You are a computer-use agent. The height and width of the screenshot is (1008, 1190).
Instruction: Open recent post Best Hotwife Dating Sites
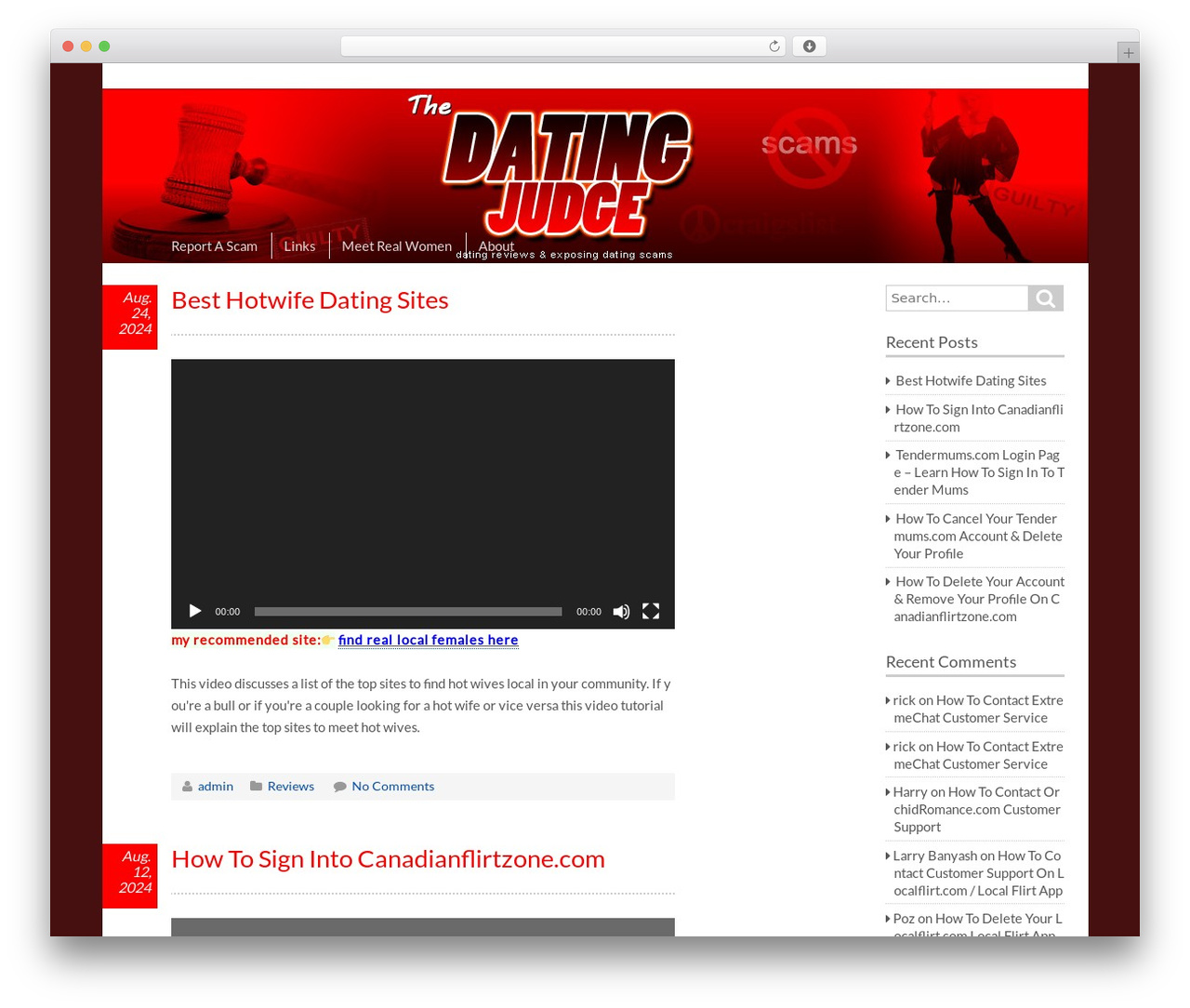[x=971, y=380]
